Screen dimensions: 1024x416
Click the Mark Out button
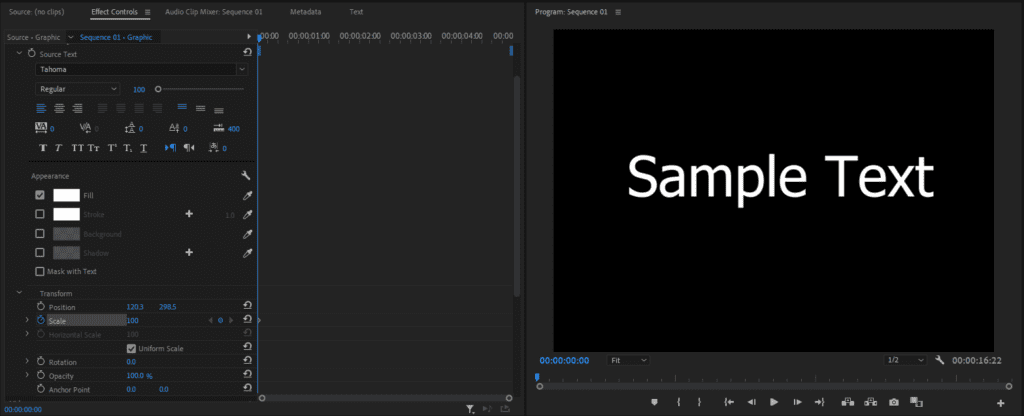point(699,402)
